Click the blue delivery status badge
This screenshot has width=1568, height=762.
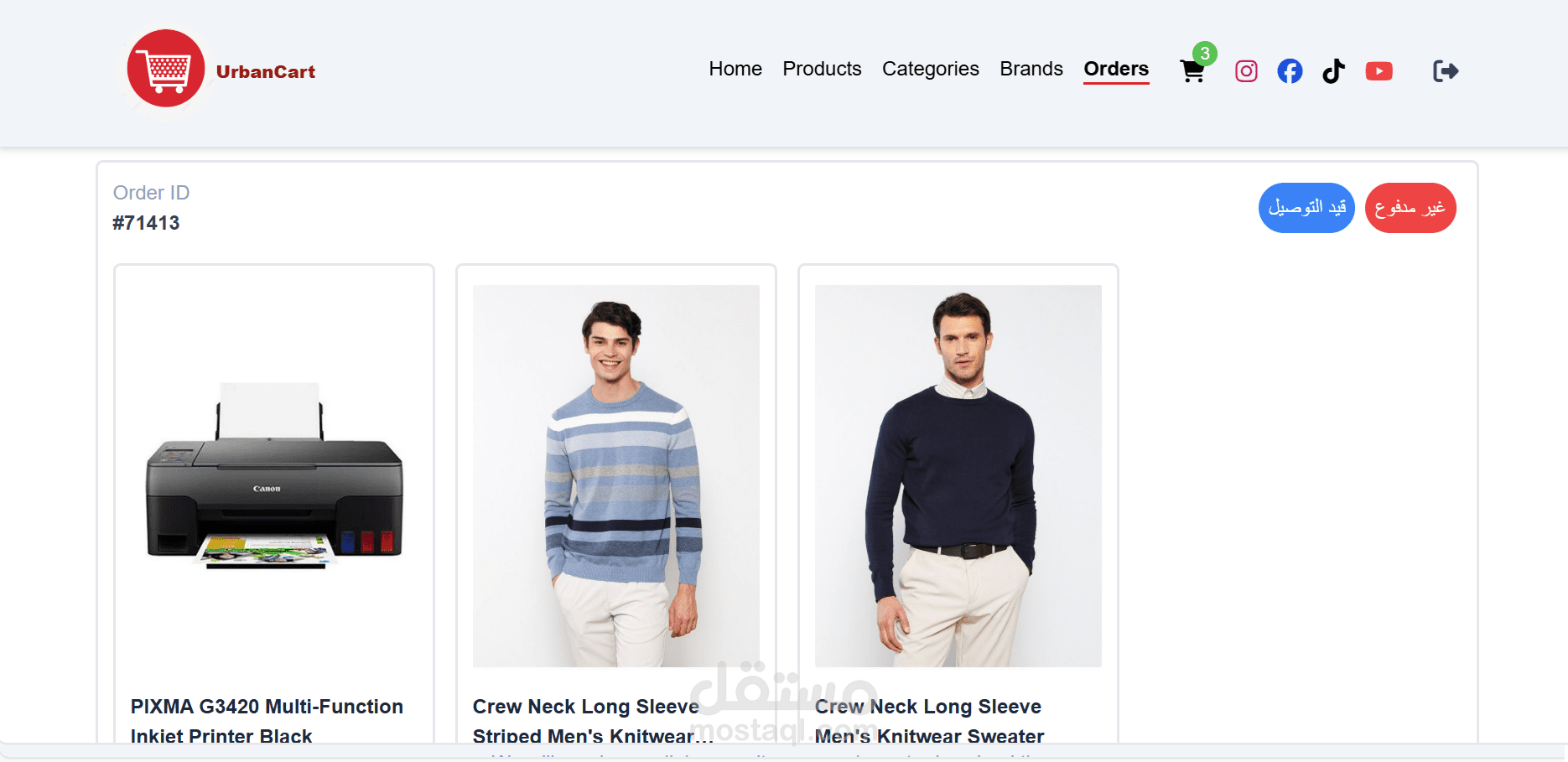1306,208
